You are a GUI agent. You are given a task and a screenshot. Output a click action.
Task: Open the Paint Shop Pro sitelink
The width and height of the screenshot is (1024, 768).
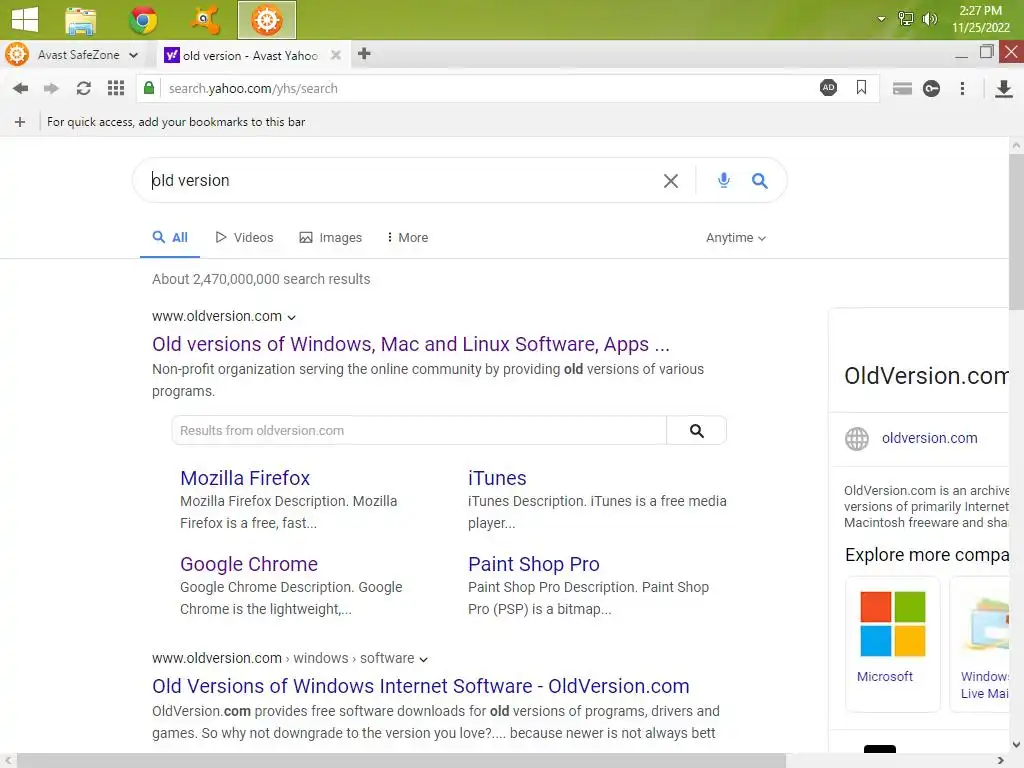pos(534,564)
